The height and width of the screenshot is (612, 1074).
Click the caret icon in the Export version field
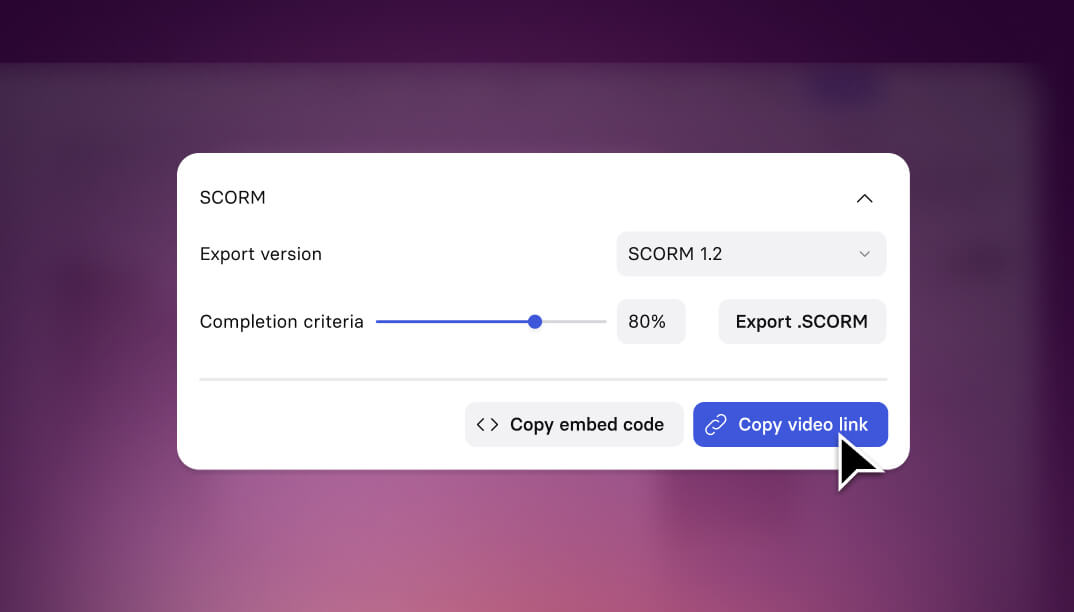864,254
